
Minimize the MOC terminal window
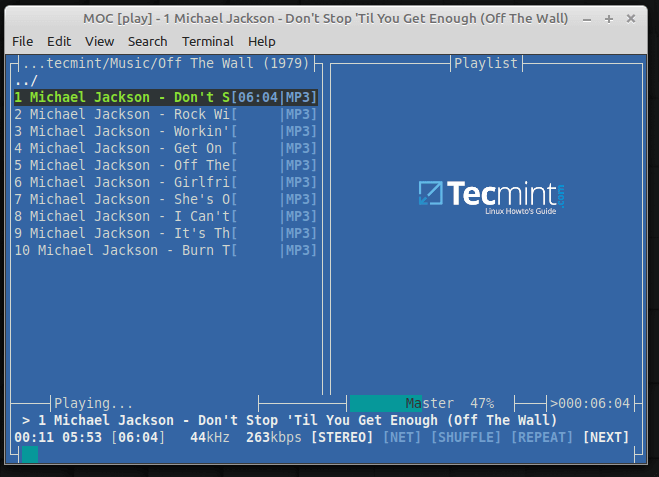[x=587, y=19]
